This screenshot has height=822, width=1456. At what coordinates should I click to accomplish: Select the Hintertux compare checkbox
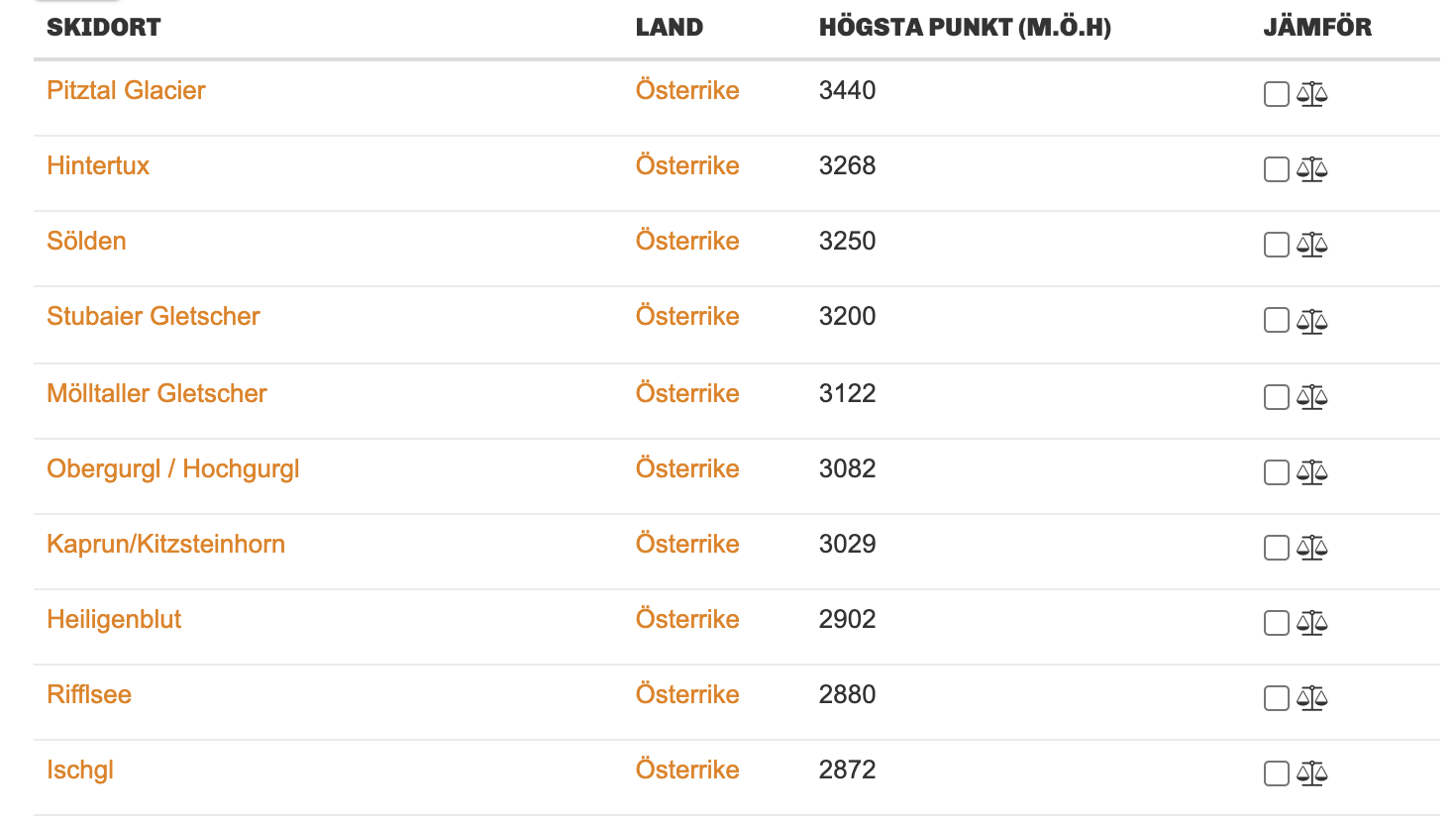(x=1277, y=169)
